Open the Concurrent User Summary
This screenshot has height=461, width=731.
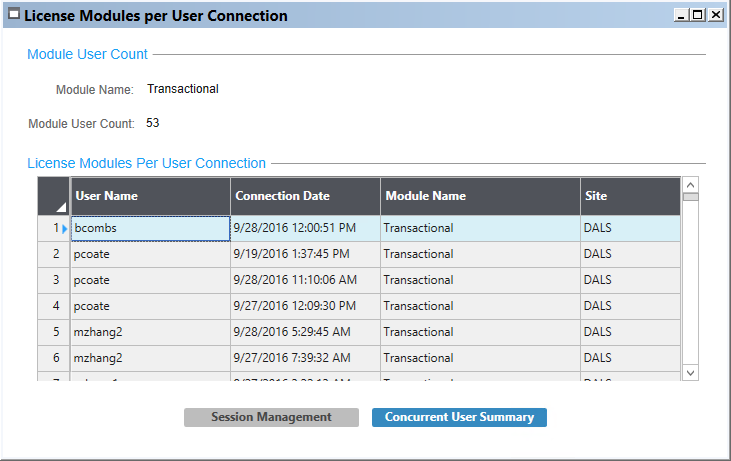point(459,418)
